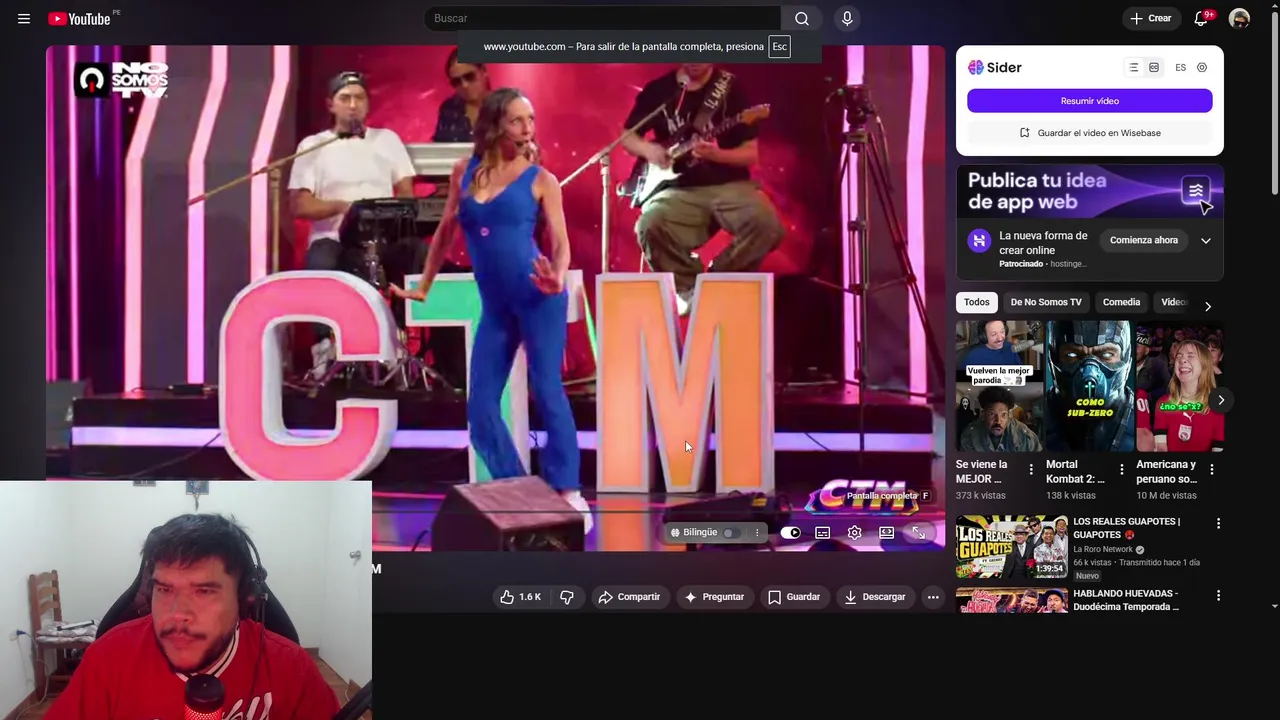Open Bilingüe options three-dot menu
The image size is (1280, 720).
point(757,533)
